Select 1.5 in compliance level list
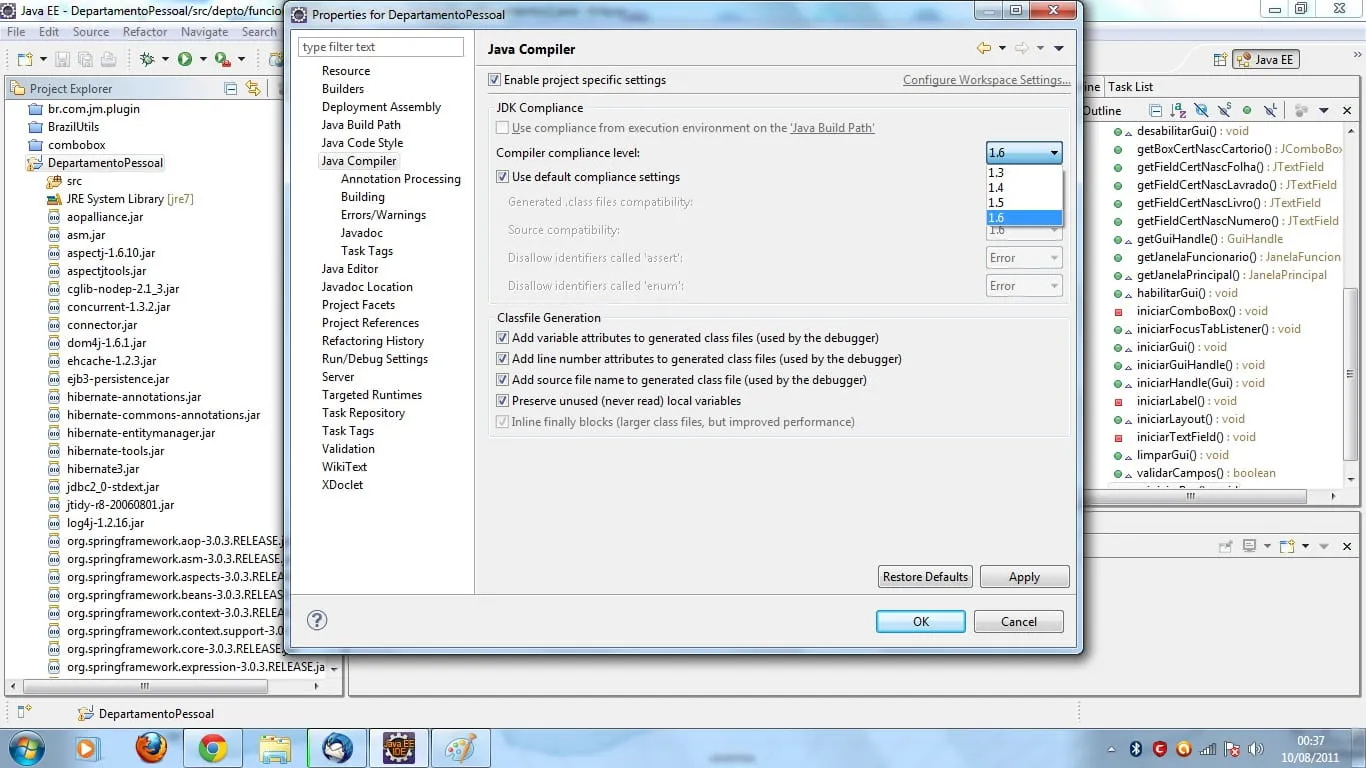This screenshot has height=768, width=1366. (x=1024, y=203)
